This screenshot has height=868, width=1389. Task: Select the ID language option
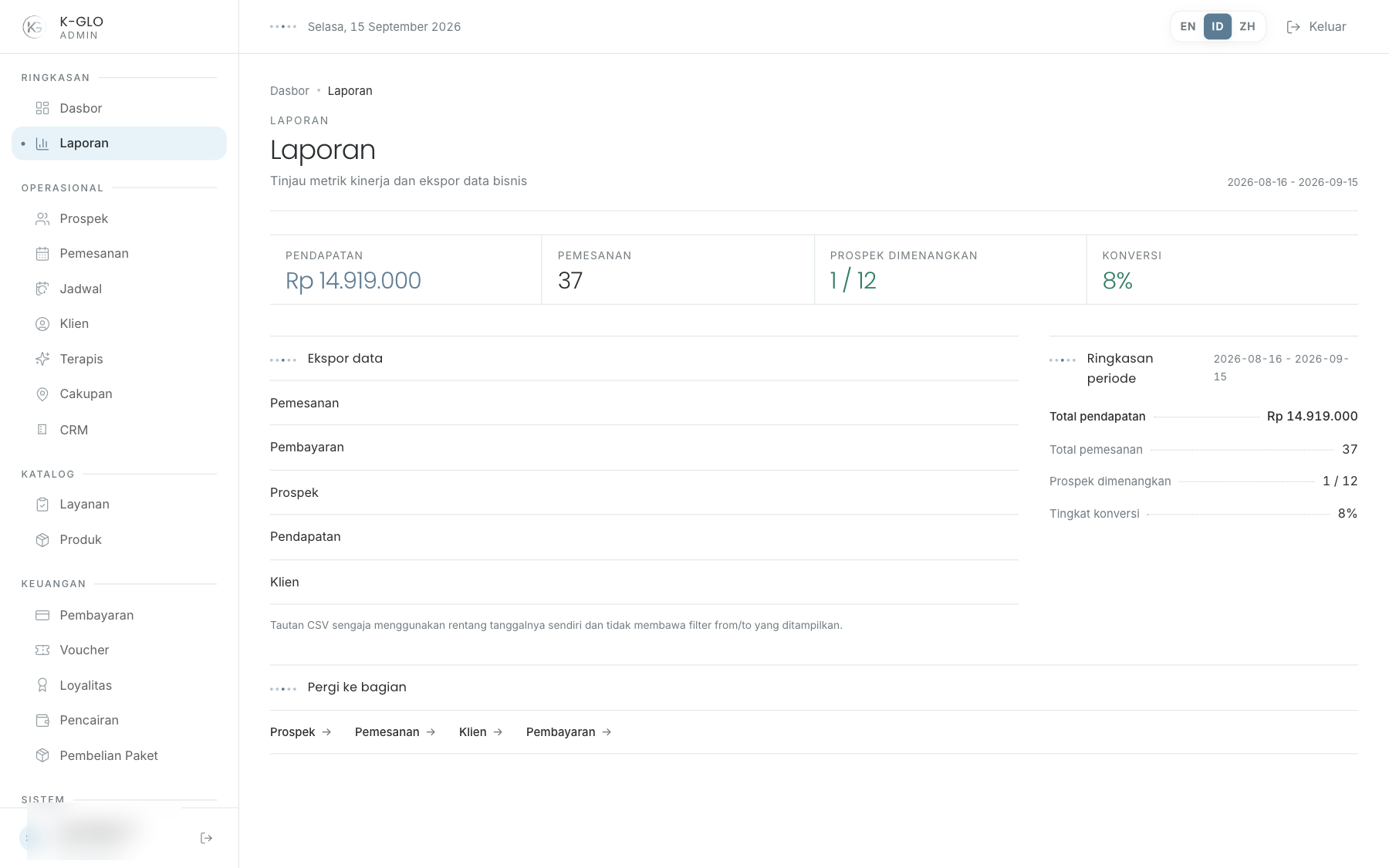tap(1218, 26)
